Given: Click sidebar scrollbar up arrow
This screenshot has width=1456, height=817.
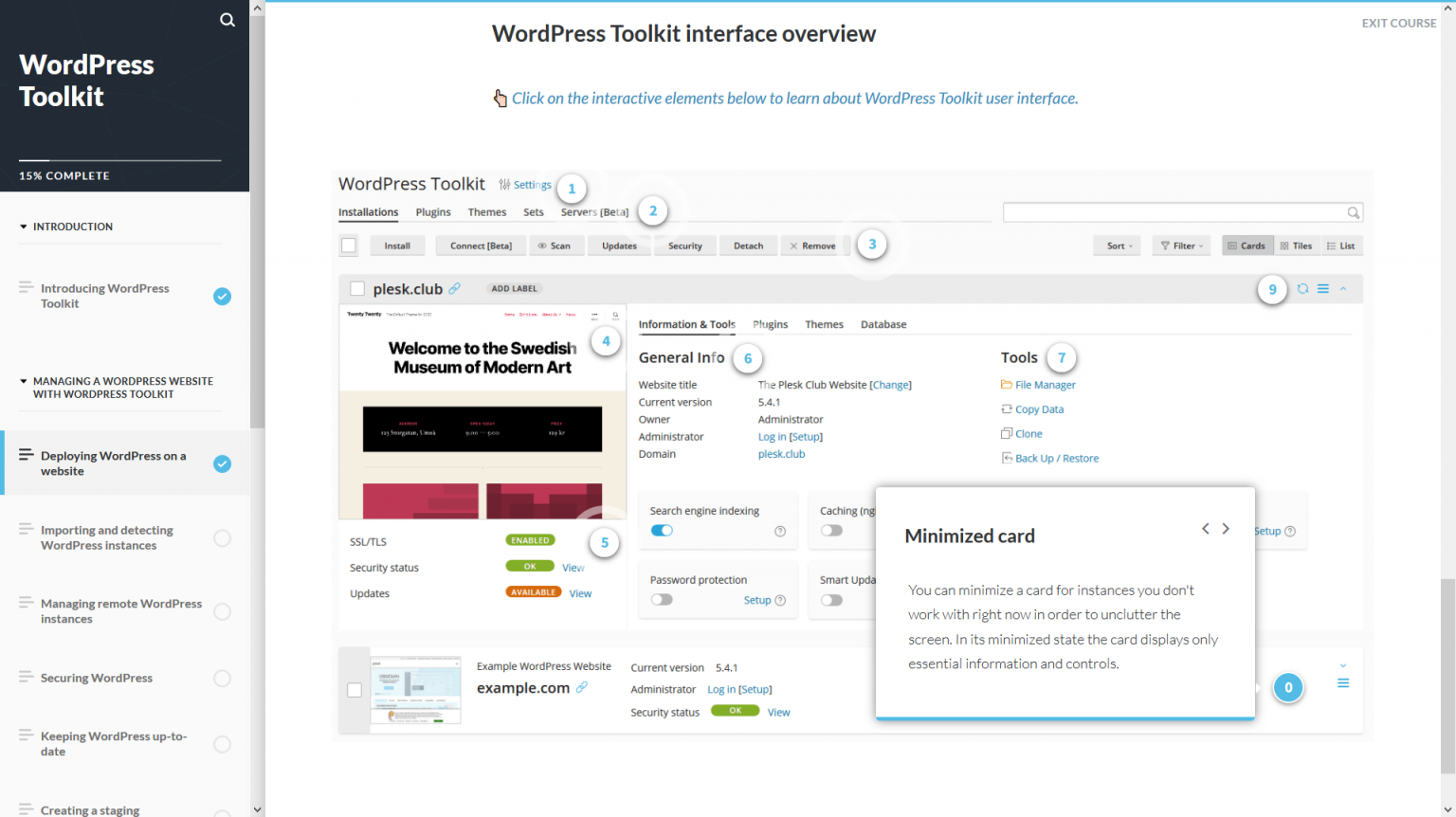Looking at the screenshot, I should click(257, 8).
